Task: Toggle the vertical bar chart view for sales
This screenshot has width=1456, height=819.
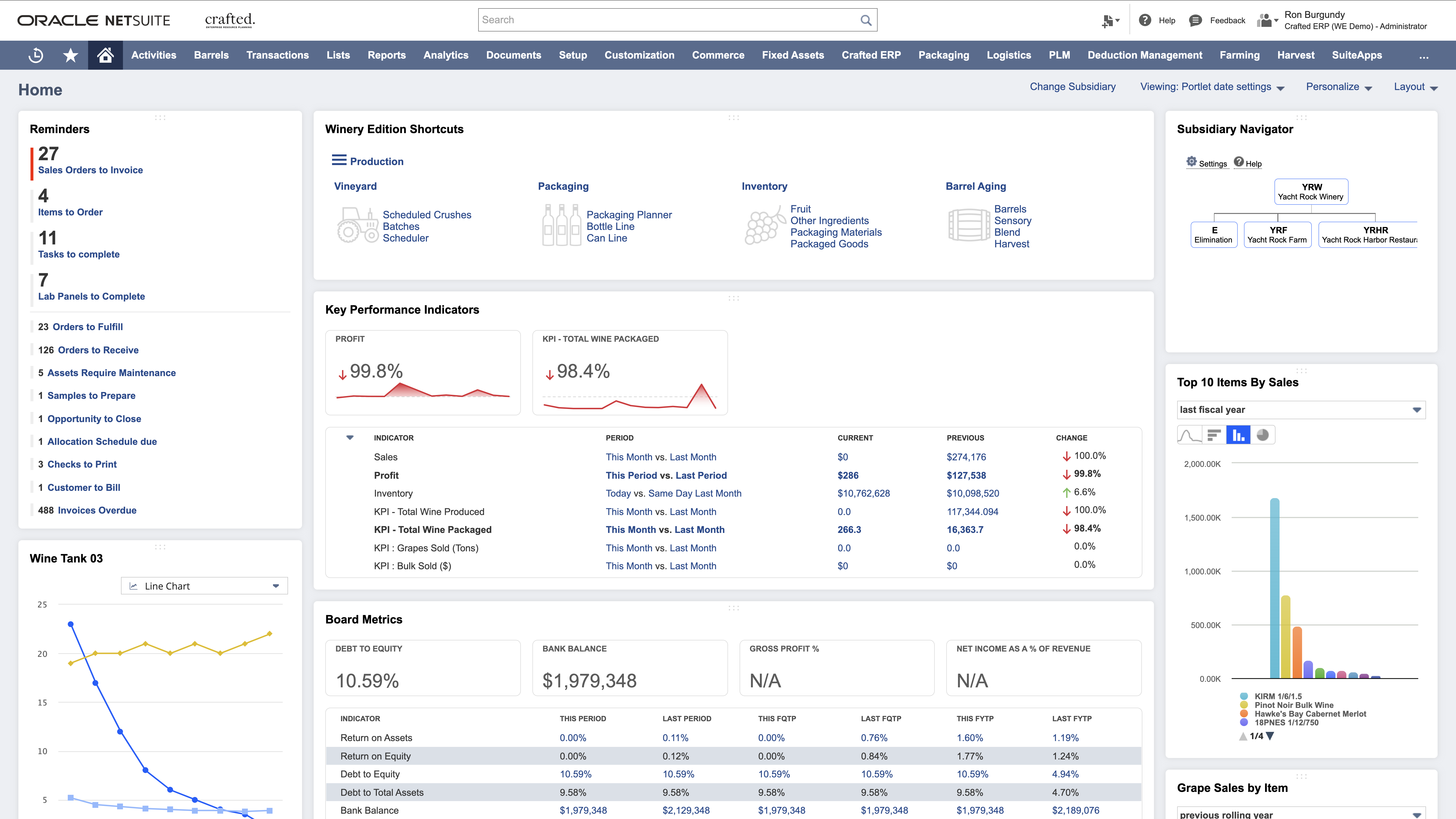Action: coord(1239,435)
